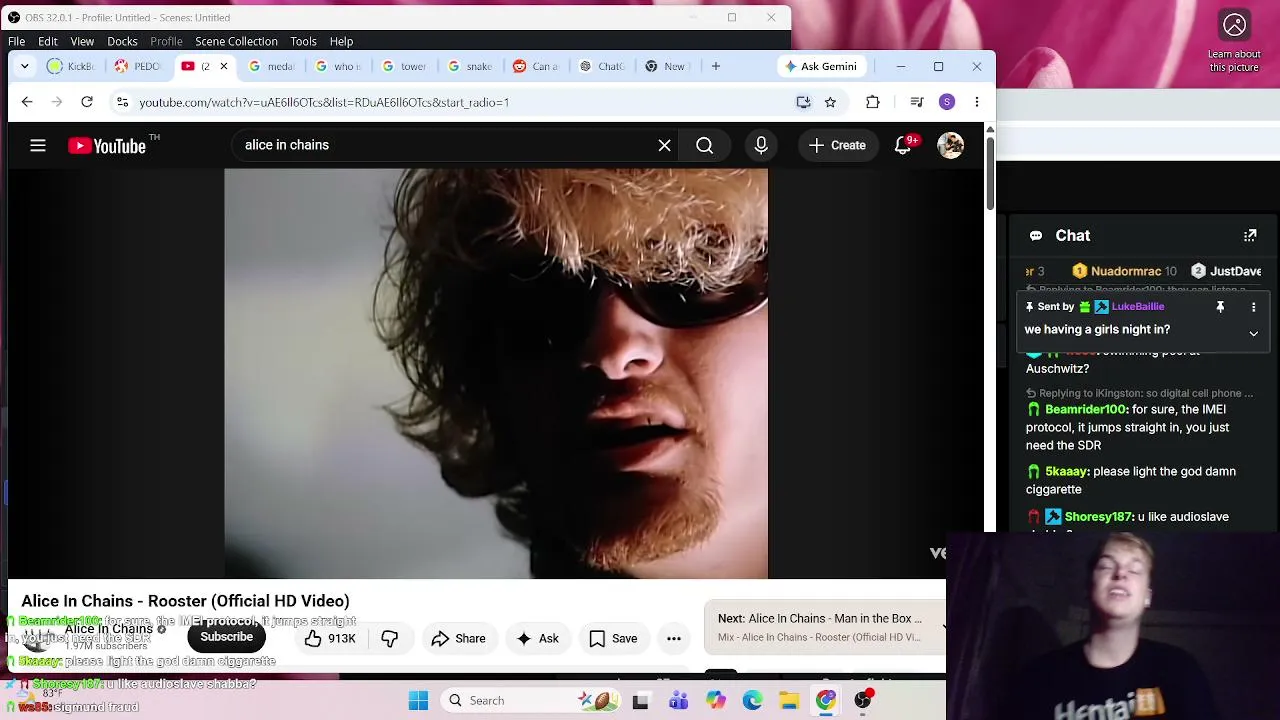Viewport: 1280px width, 720px height.
Task: Go to the YouTube home logo
Action: coord(107,146)
